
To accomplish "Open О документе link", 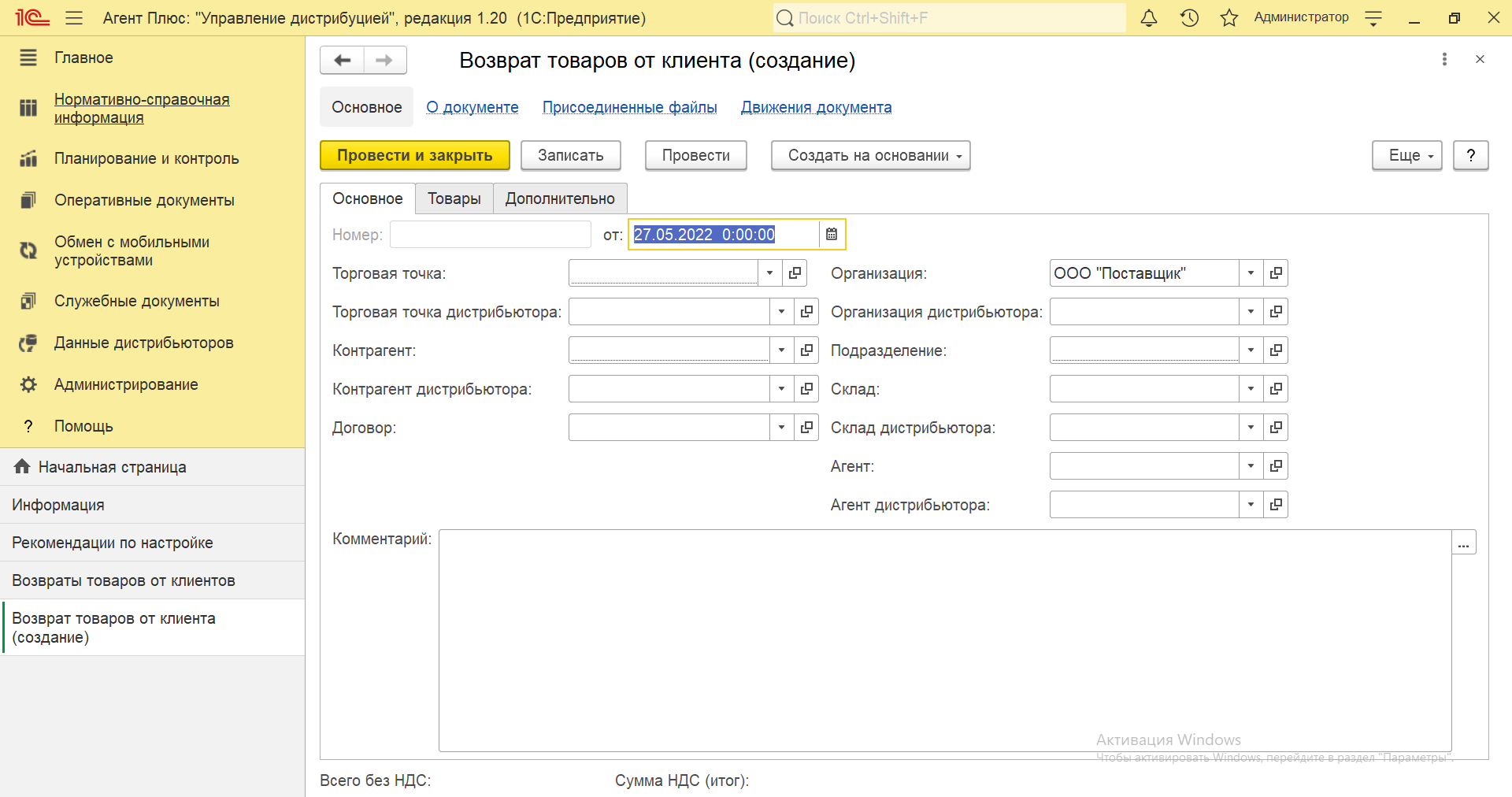I will 472,107.
